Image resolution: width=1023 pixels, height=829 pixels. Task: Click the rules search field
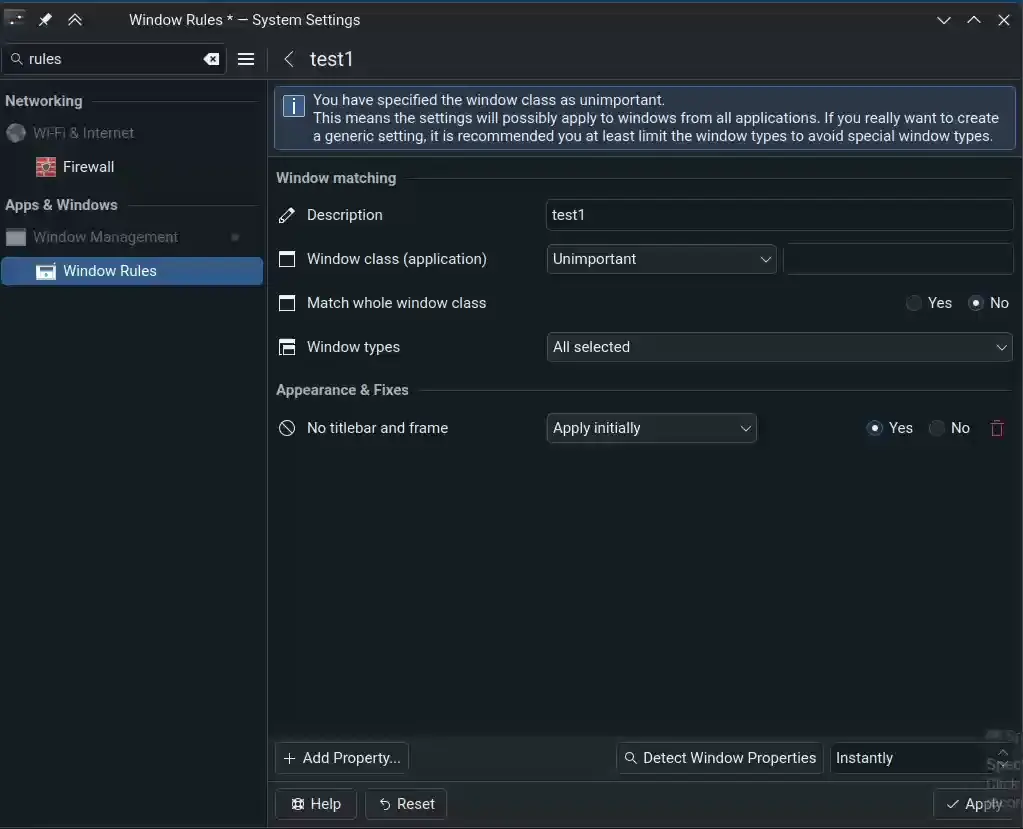[x=114, y=59]
